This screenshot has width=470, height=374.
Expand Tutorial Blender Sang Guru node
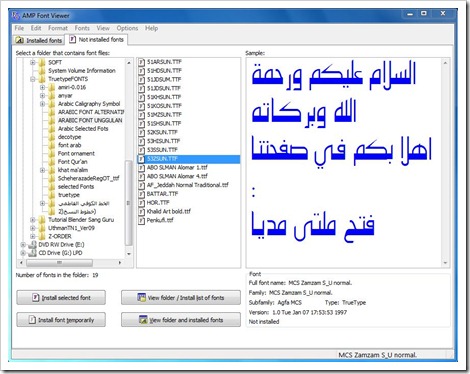coord(33,220)
